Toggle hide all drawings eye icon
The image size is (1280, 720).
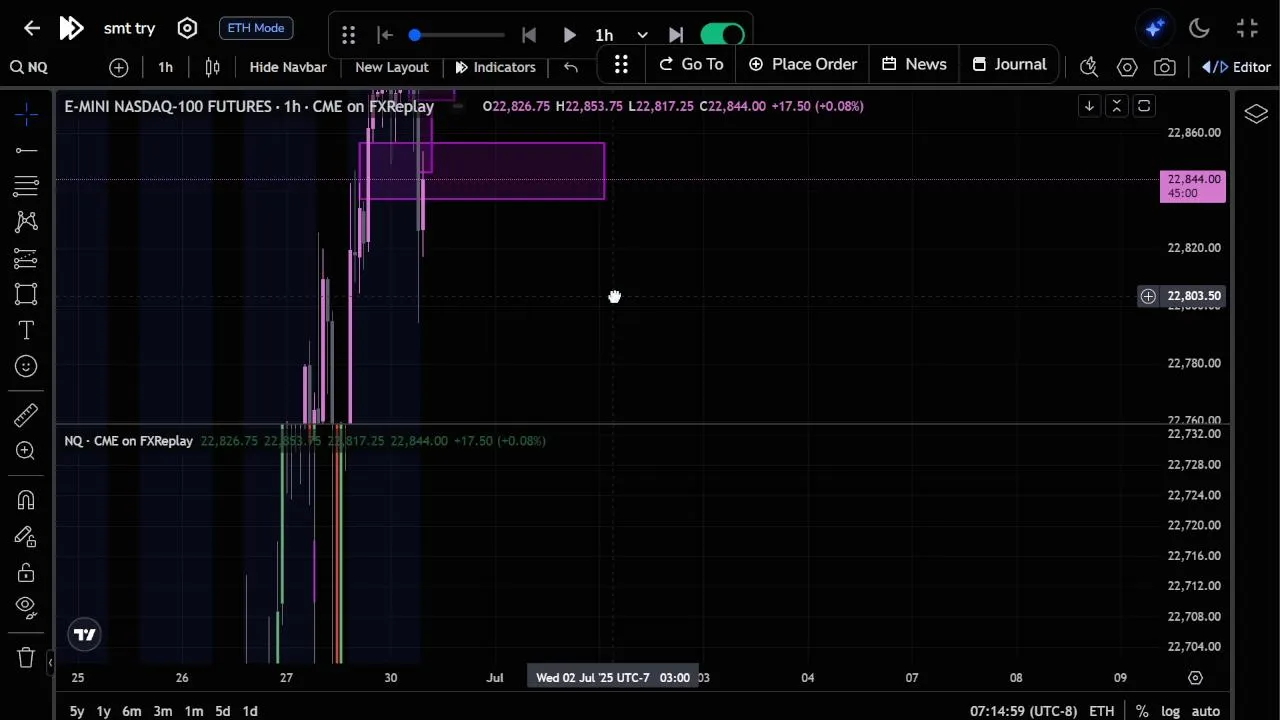26,606
